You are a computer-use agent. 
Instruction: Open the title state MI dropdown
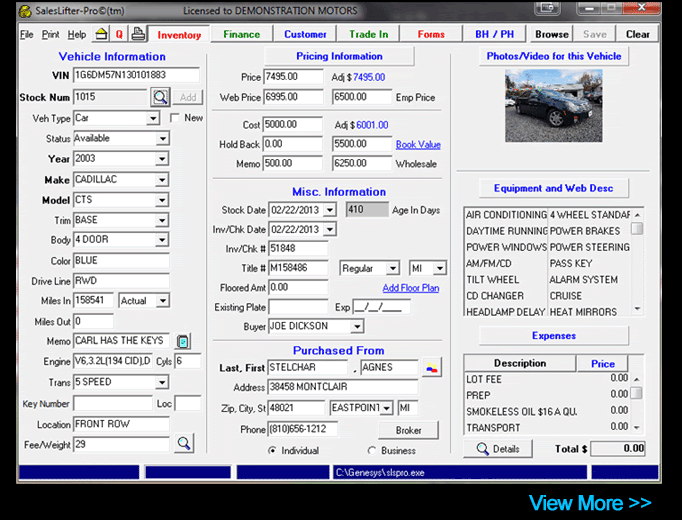[440, 268]
